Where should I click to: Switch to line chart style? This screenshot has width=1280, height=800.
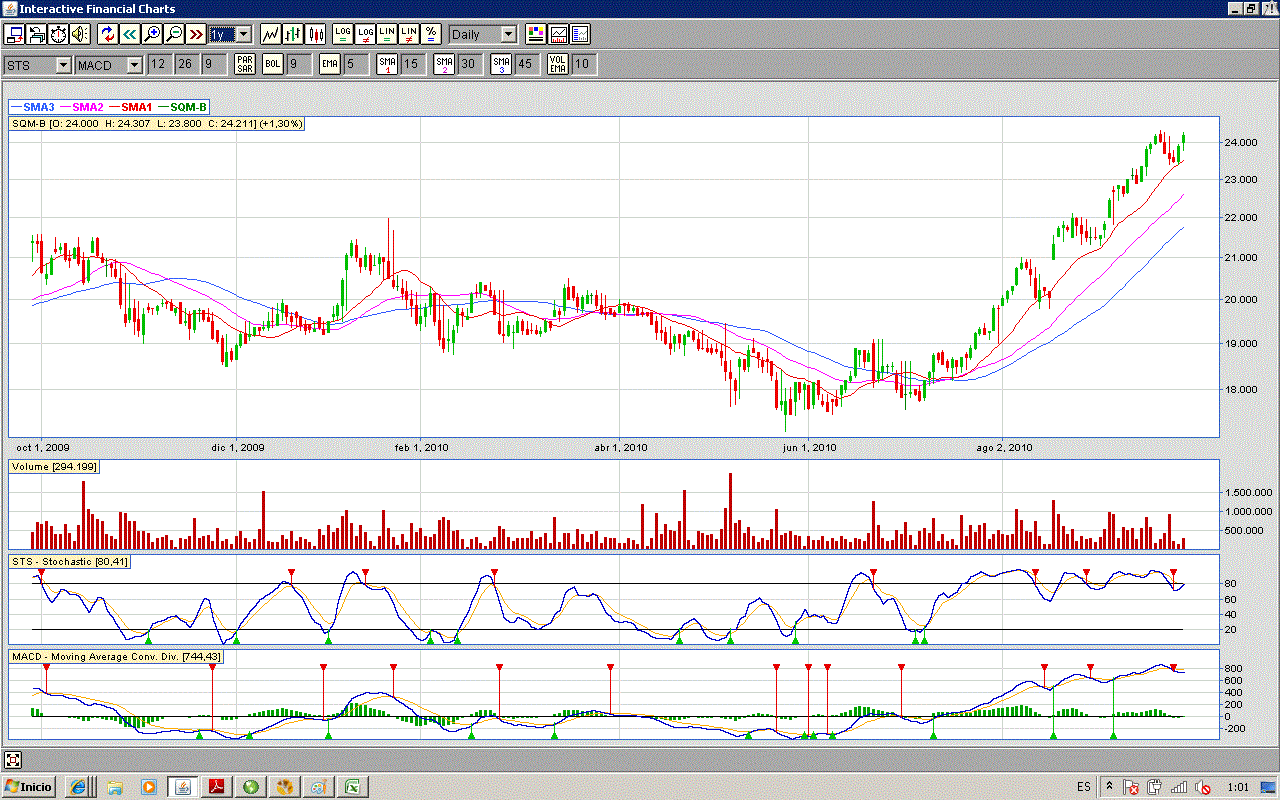[271, 34]
